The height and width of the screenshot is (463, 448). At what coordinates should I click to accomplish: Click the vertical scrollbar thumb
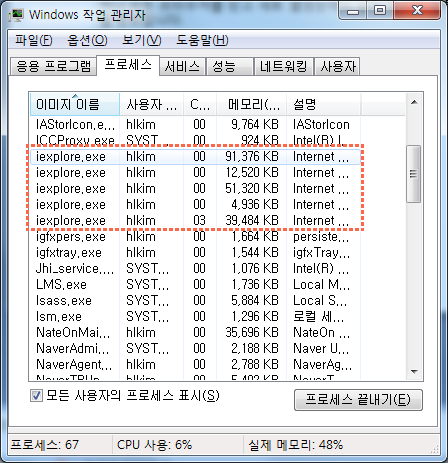pyautogui.click(x=414, y=174)
